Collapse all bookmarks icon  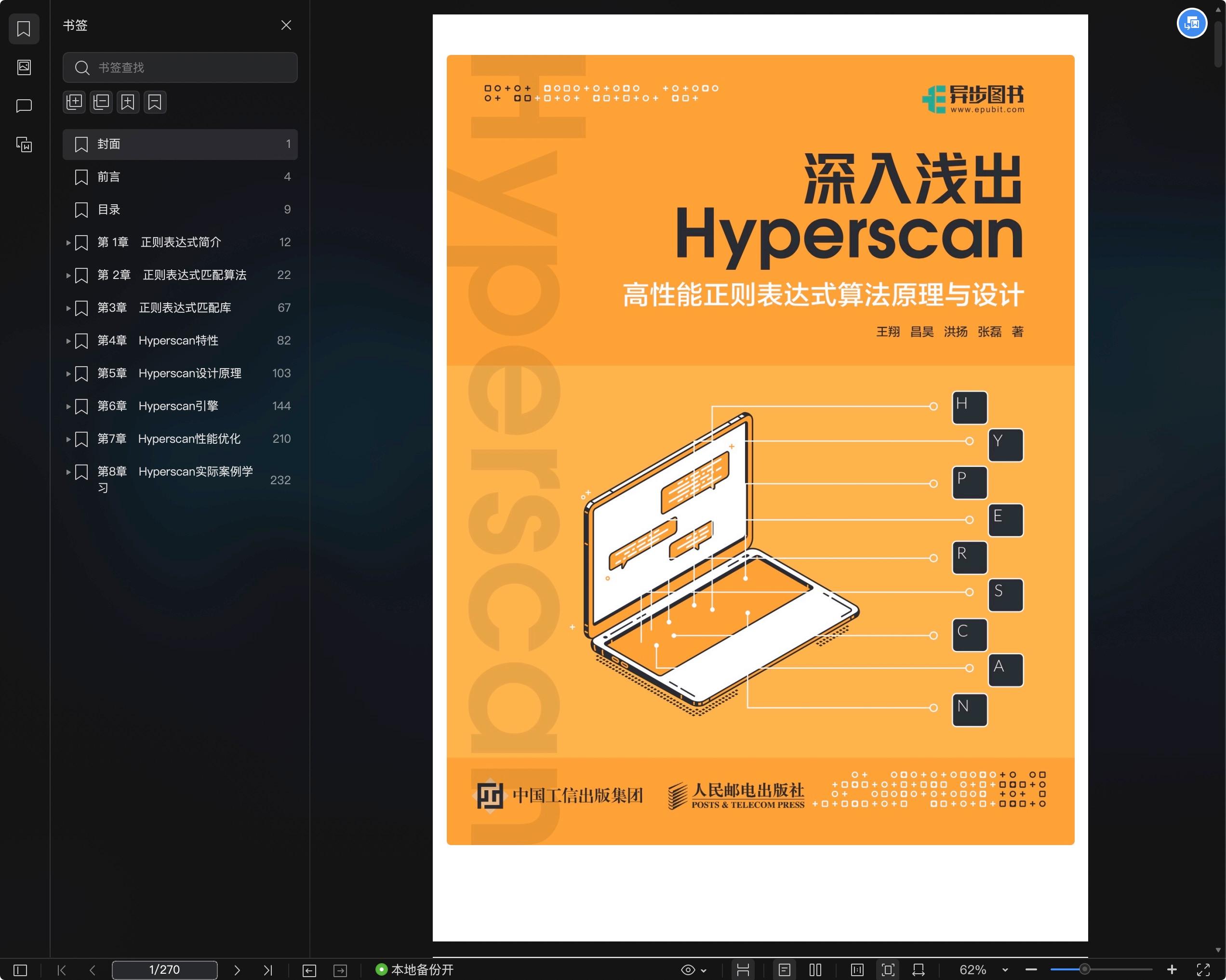click(101, 102)
